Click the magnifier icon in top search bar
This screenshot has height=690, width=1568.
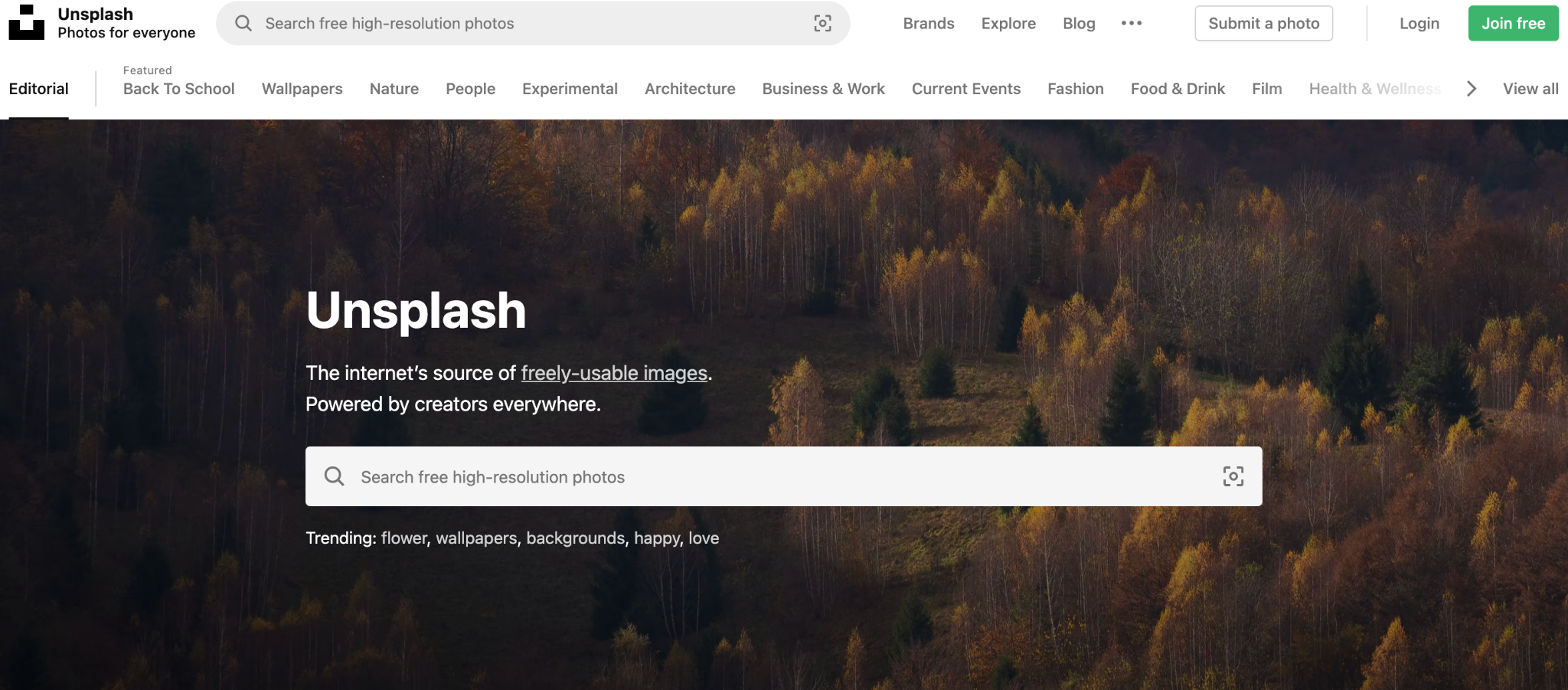tap(243, 24)
